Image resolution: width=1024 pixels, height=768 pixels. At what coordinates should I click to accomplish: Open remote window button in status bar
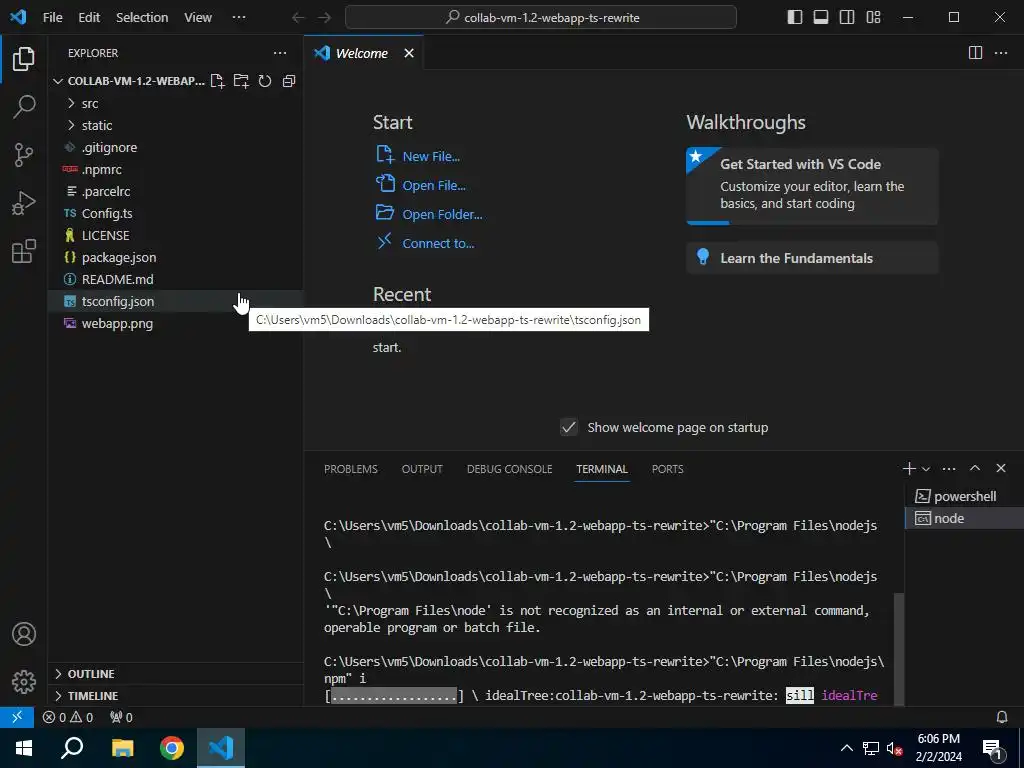point(17,717)
